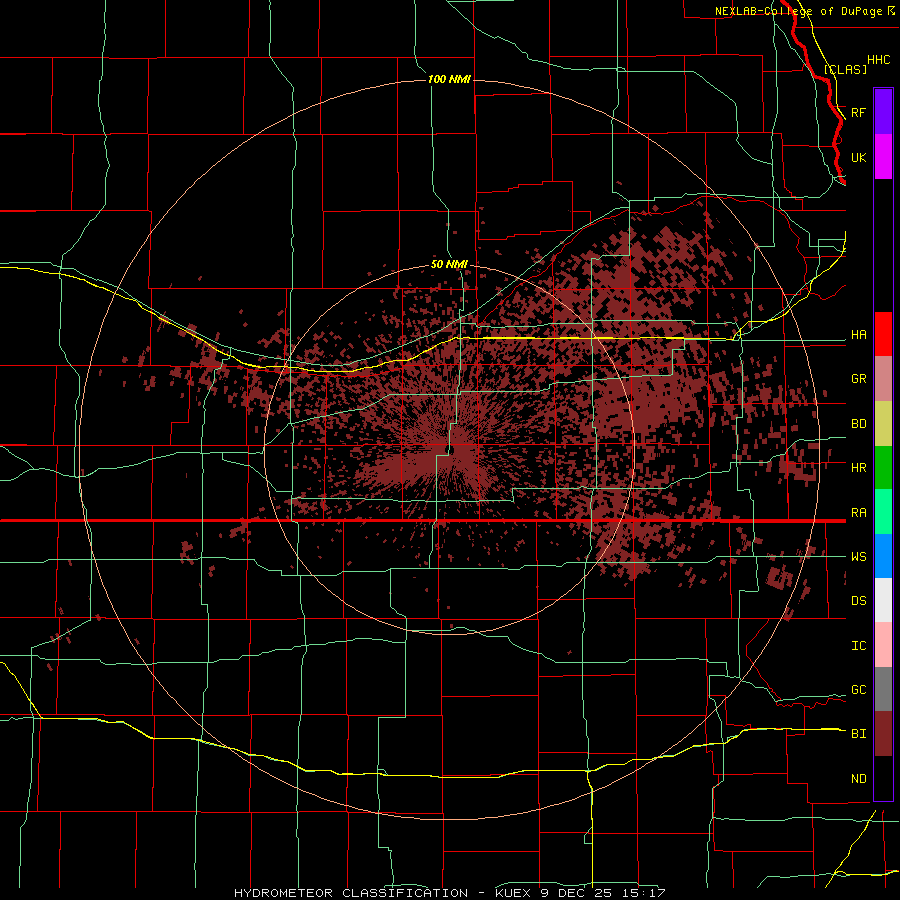Click the IC legend label text

tap(858, 646)
